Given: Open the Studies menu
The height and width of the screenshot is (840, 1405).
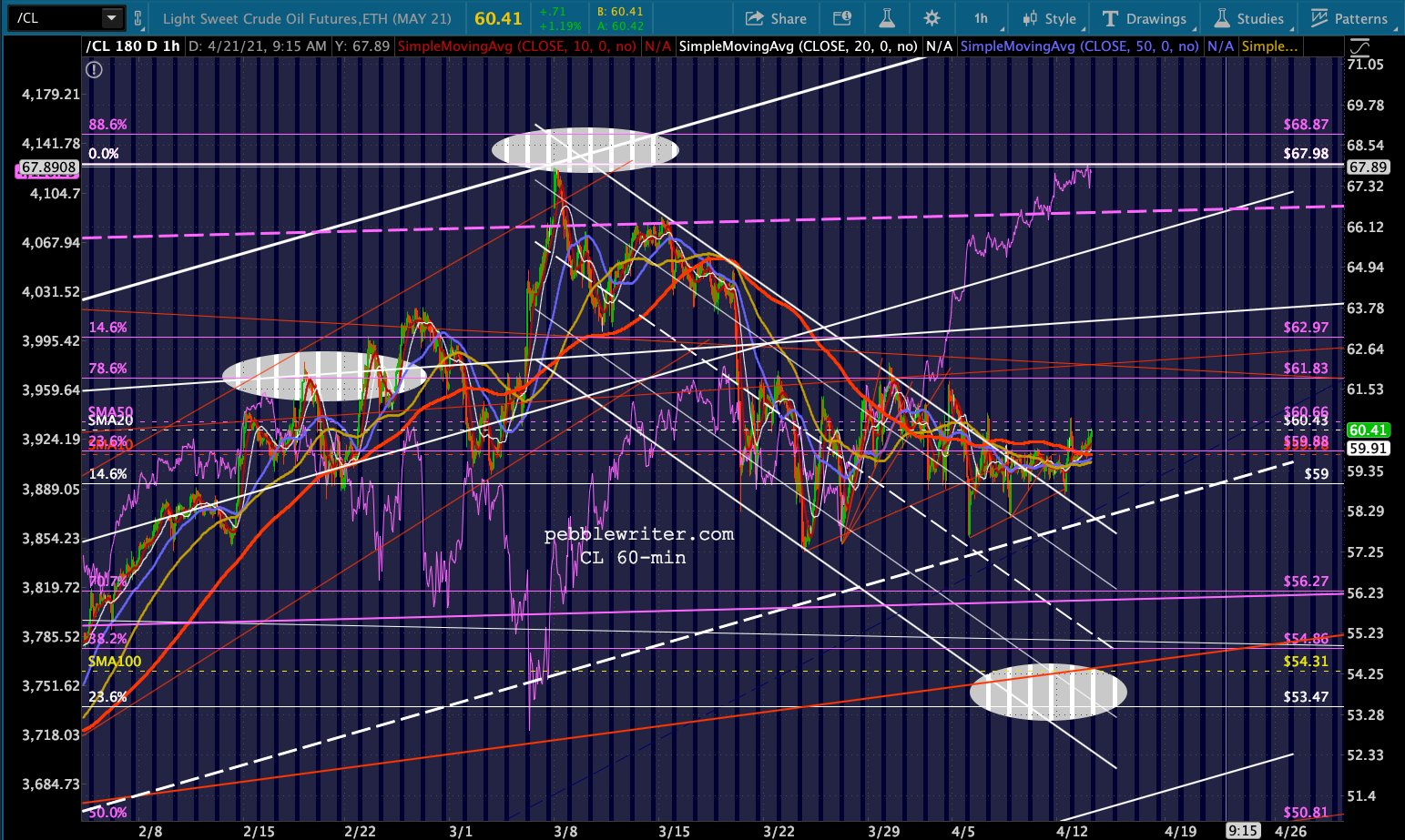Looking at the screenshot, I should 1249,18.
